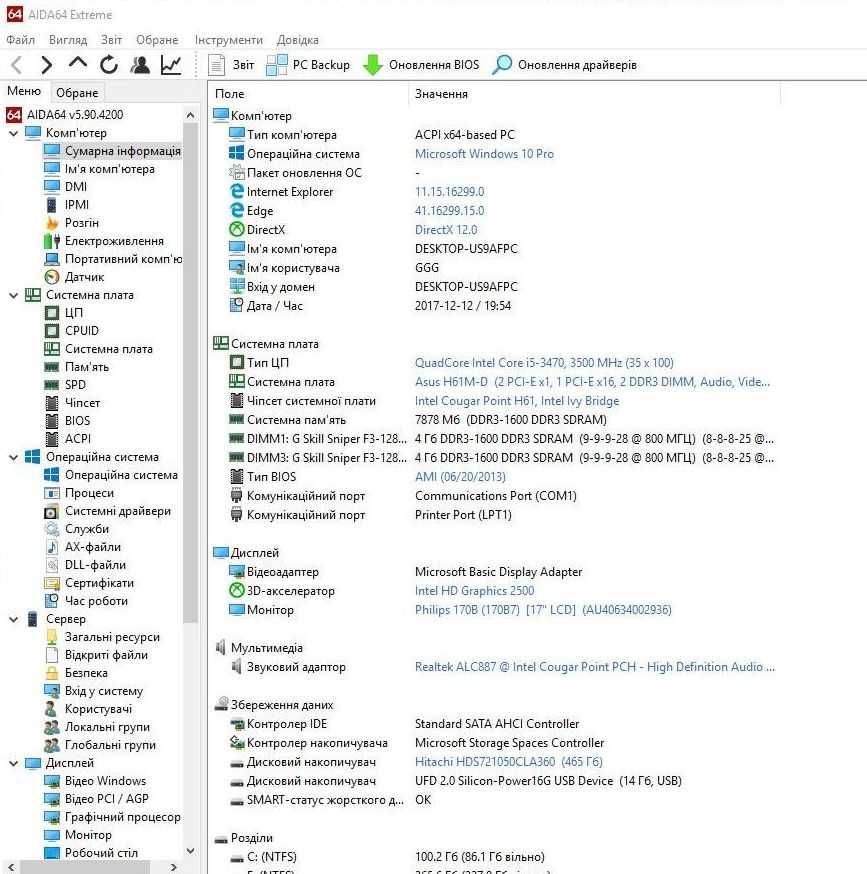Refresh the view with the circular arrow icon

(109, 65)
